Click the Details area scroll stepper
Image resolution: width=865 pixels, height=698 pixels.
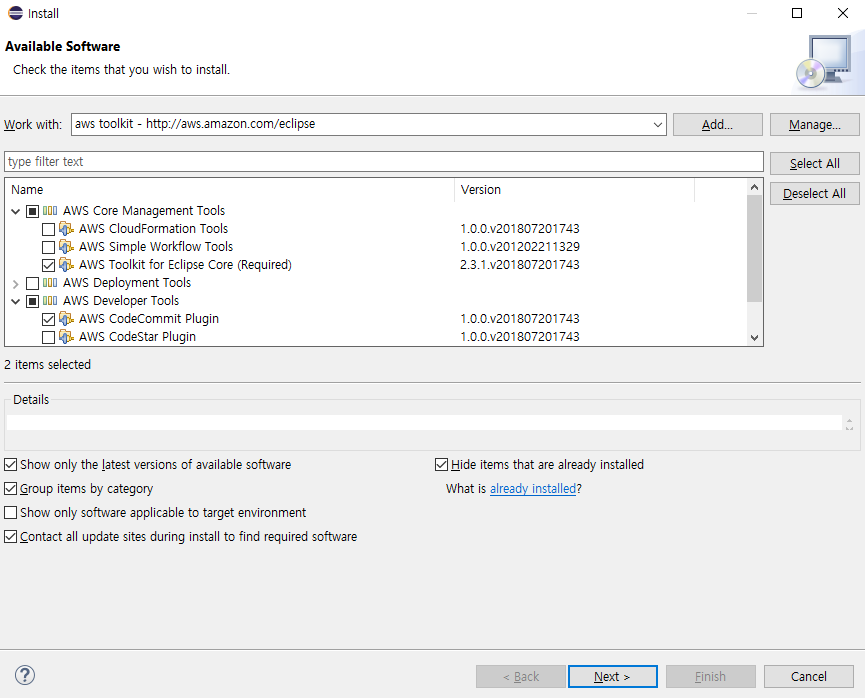849,424
